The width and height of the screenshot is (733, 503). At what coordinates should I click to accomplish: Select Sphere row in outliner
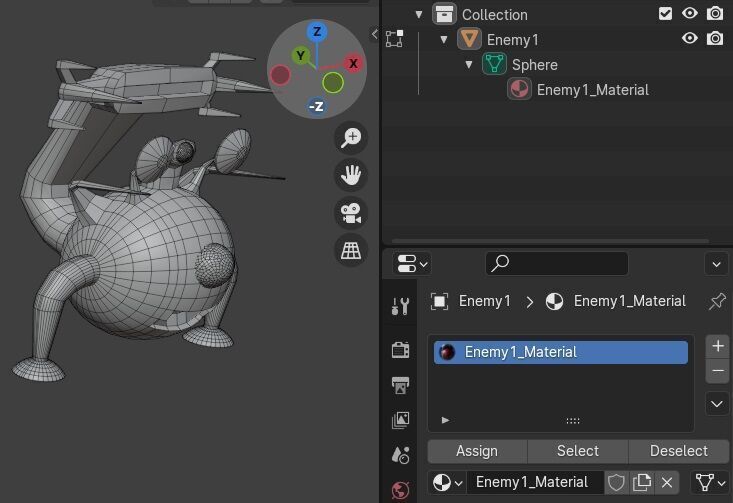(557, 65)
